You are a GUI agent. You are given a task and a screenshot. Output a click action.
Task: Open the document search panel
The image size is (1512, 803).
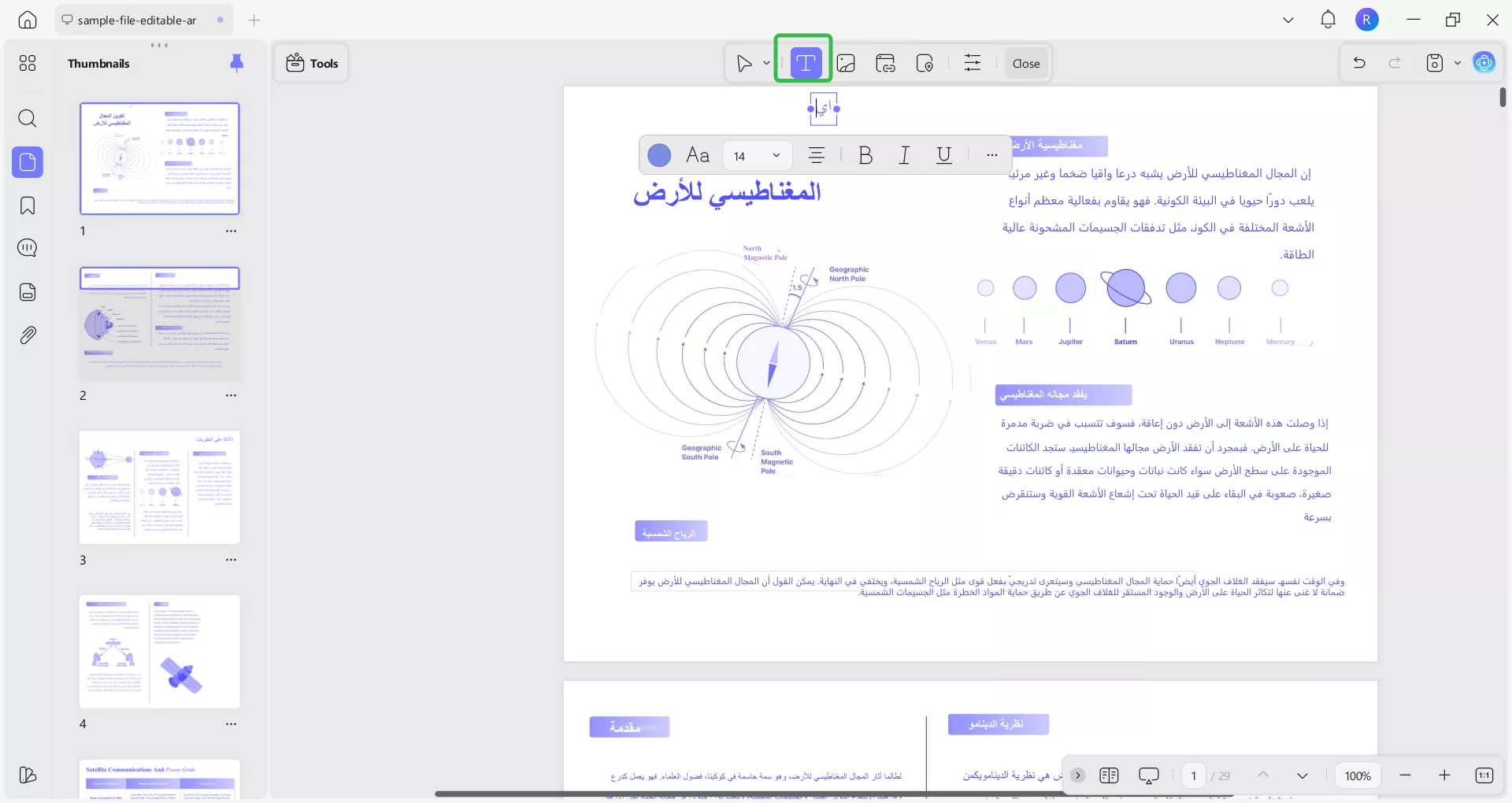(28, 118)
